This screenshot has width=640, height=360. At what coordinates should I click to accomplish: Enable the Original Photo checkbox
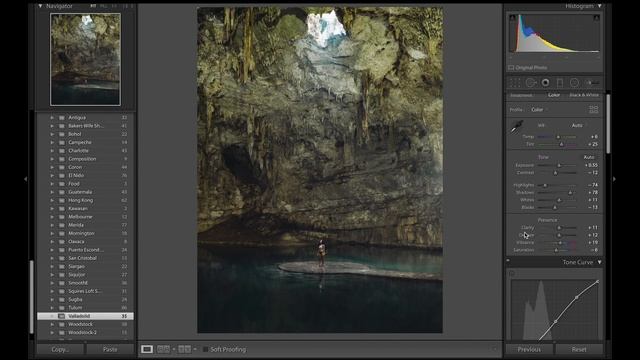[511, 68]
